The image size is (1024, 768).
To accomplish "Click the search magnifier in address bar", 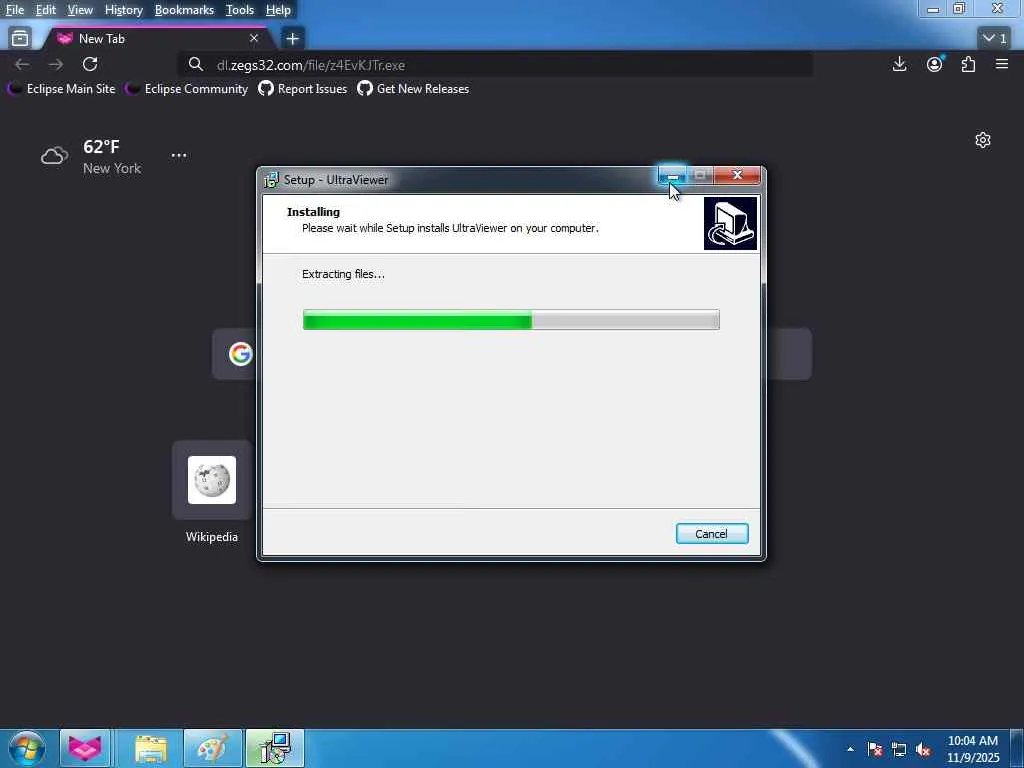I will pos(196,64).
